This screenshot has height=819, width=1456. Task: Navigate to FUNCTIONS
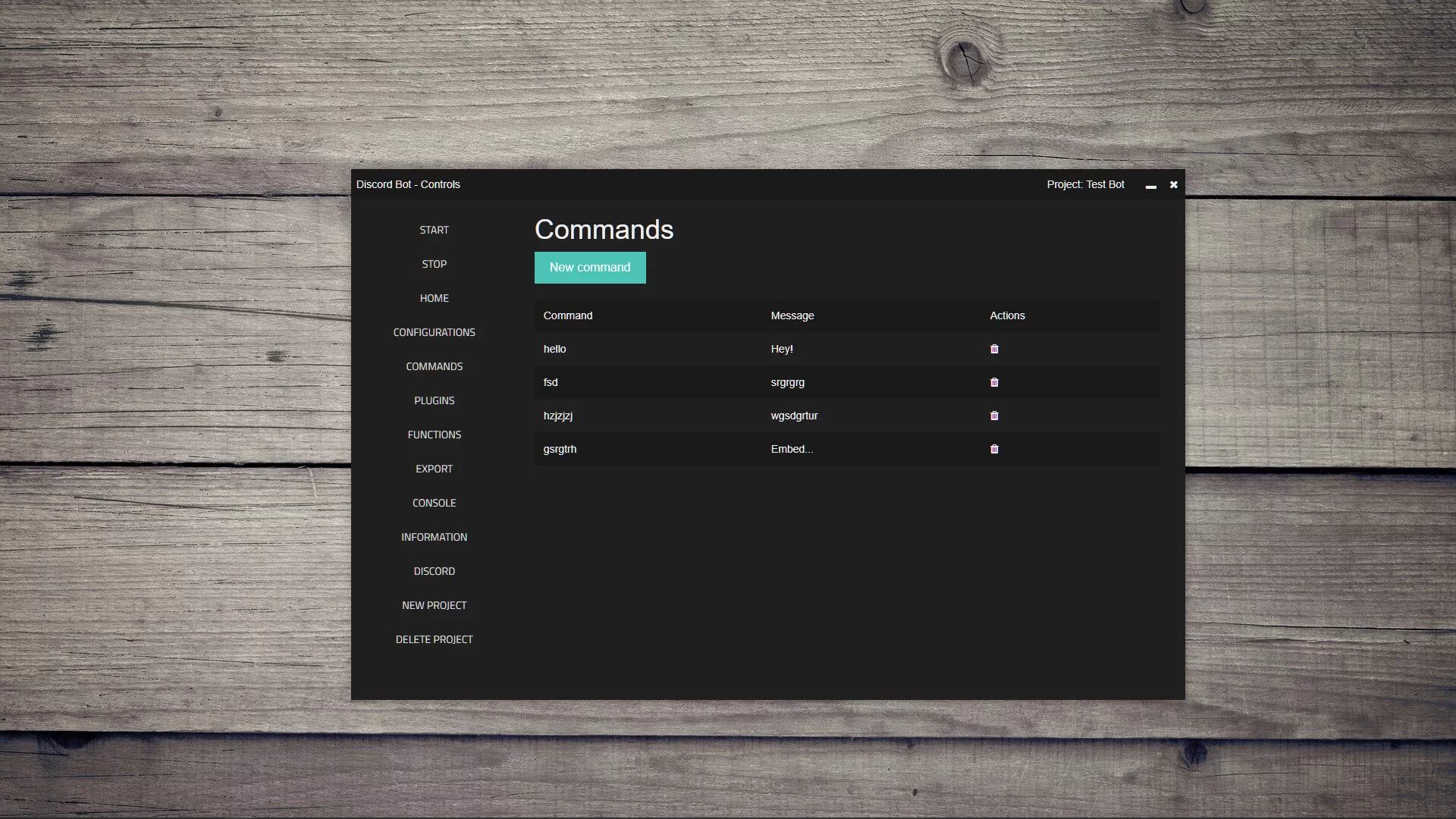click(x=434, y=435)
